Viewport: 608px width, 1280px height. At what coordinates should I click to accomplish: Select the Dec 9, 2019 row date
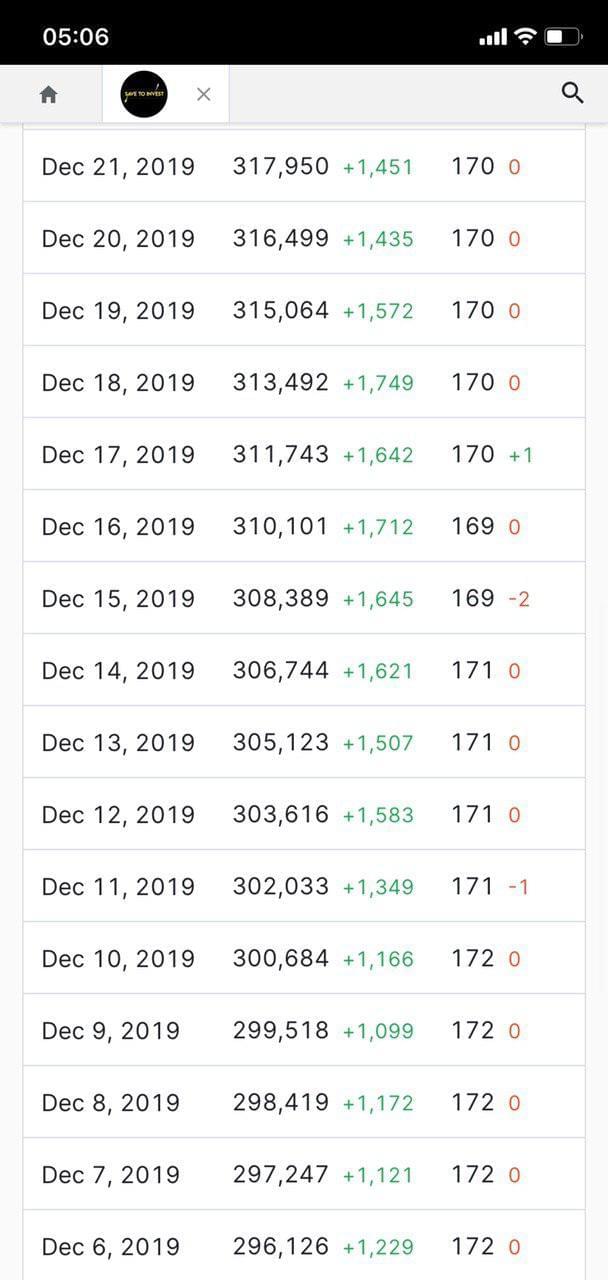click(110, 1031)
